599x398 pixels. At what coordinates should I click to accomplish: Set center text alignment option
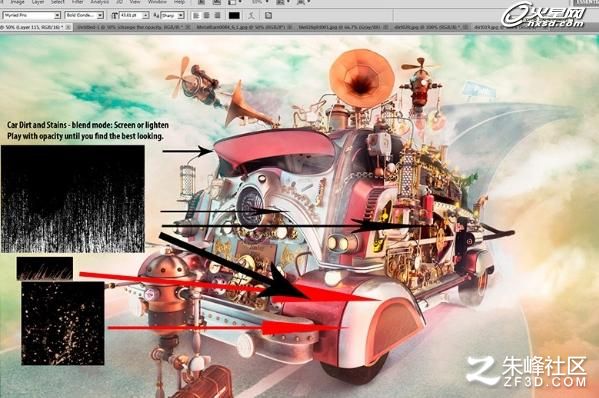[x=207, y=16]
